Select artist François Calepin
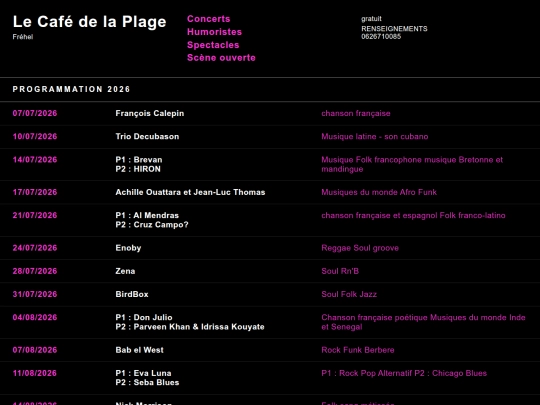This screenshot has height=405, width=540. [x=149, y=113]
